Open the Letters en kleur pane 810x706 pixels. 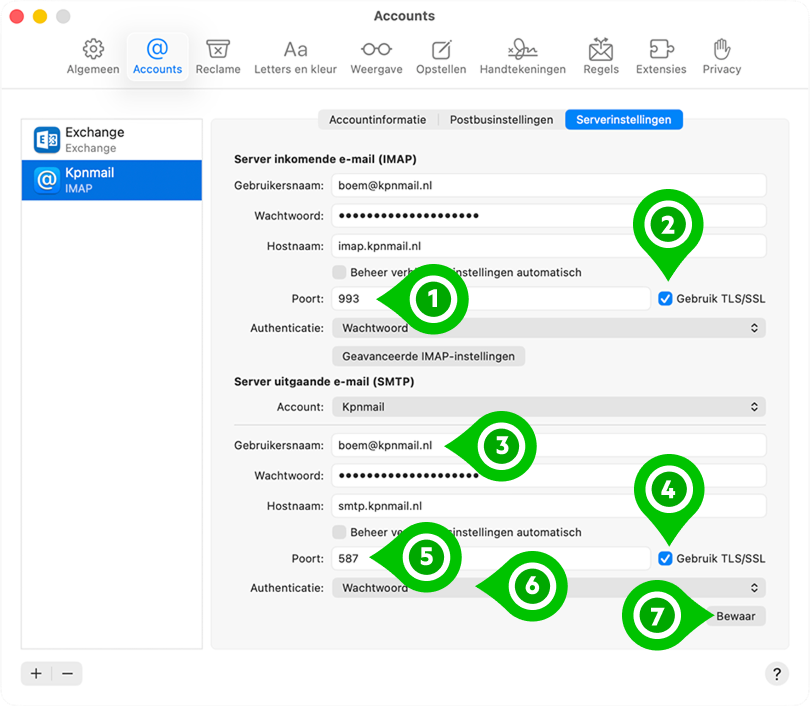click(294, 55)
